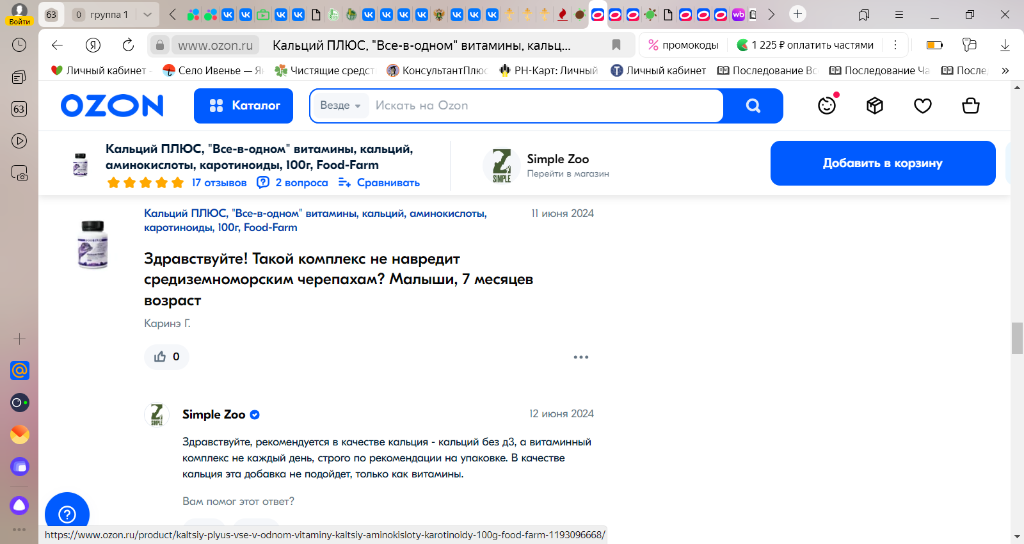
Task: Open the Yandex home button
Action: click(x=93, y=45)
